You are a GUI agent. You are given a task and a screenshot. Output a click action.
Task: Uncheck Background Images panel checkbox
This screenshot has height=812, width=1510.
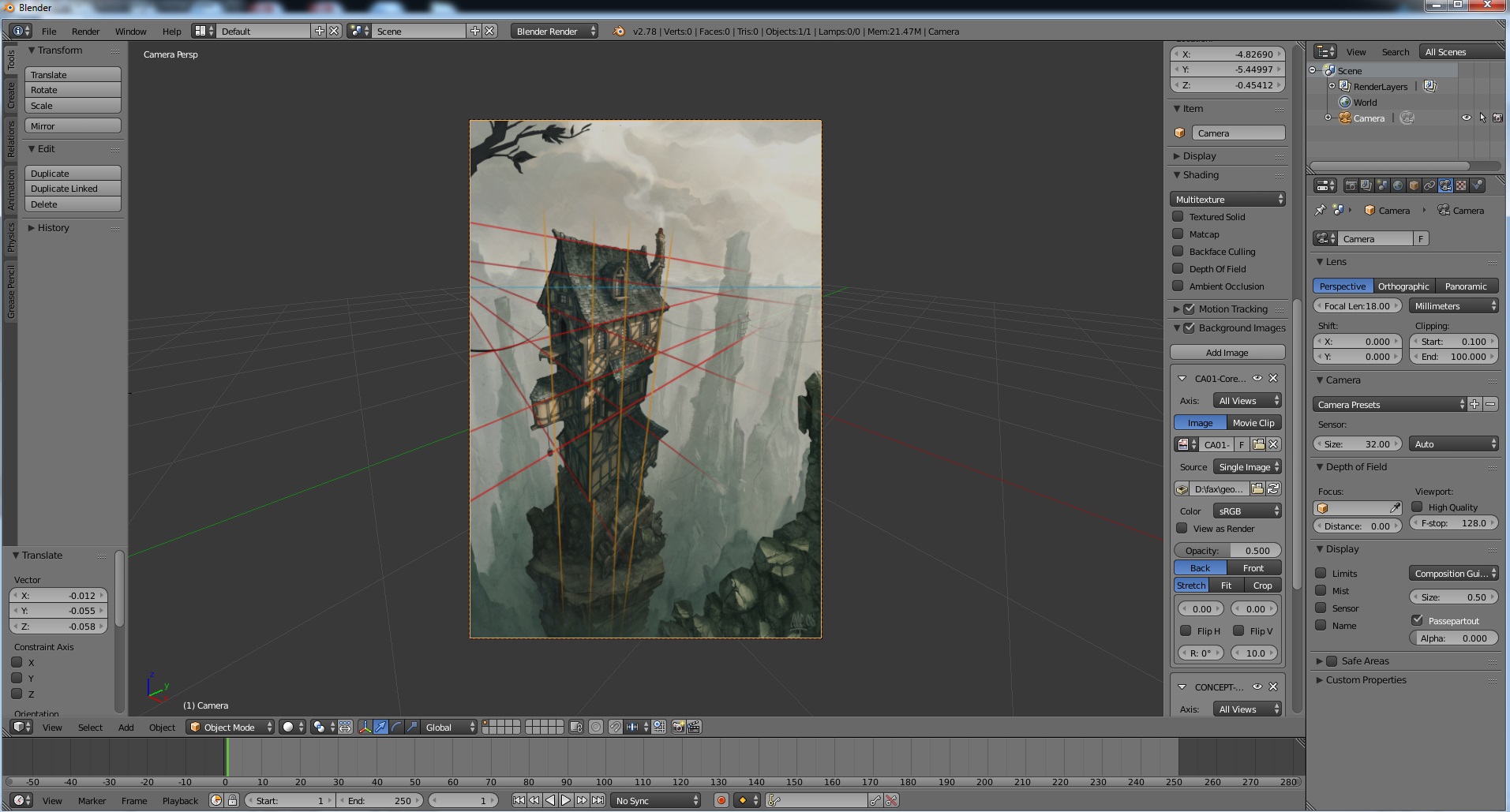pos(1189,327)
